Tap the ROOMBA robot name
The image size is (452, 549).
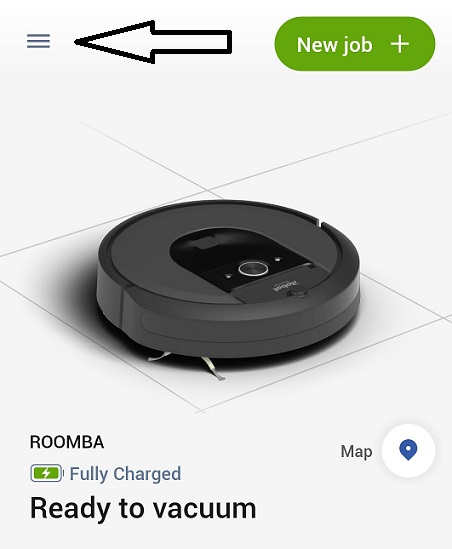[x=67, y=442]
